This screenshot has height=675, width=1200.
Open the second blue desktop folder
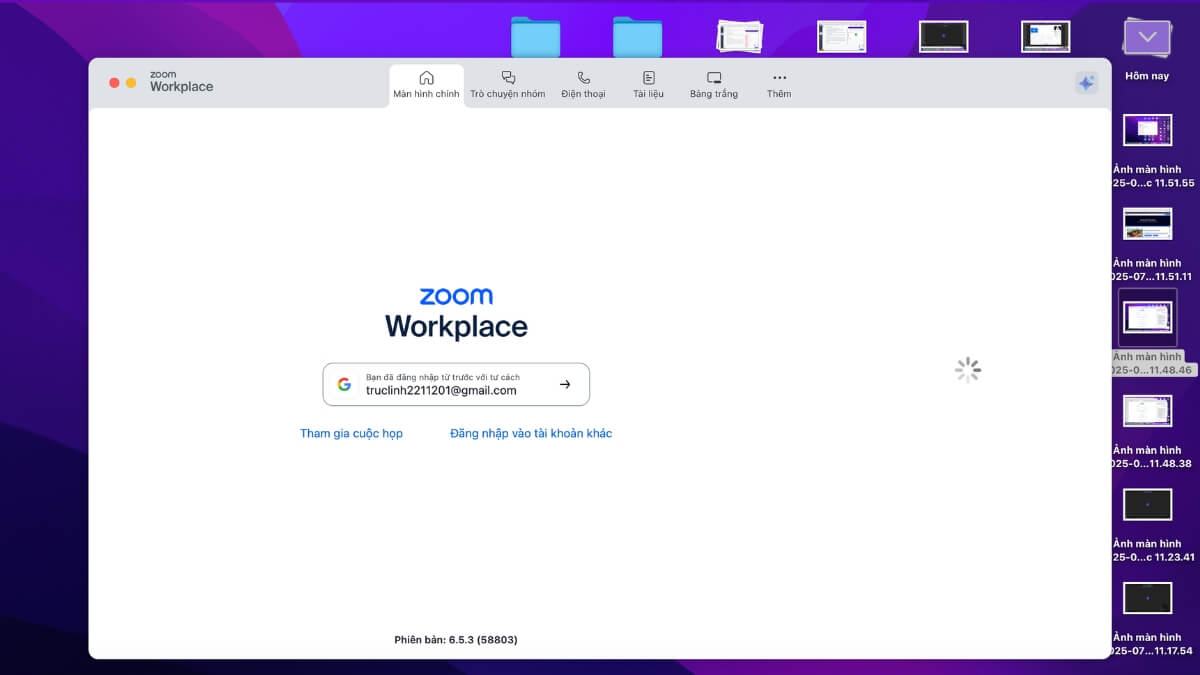pyautogui.click(x=637, y=37)
